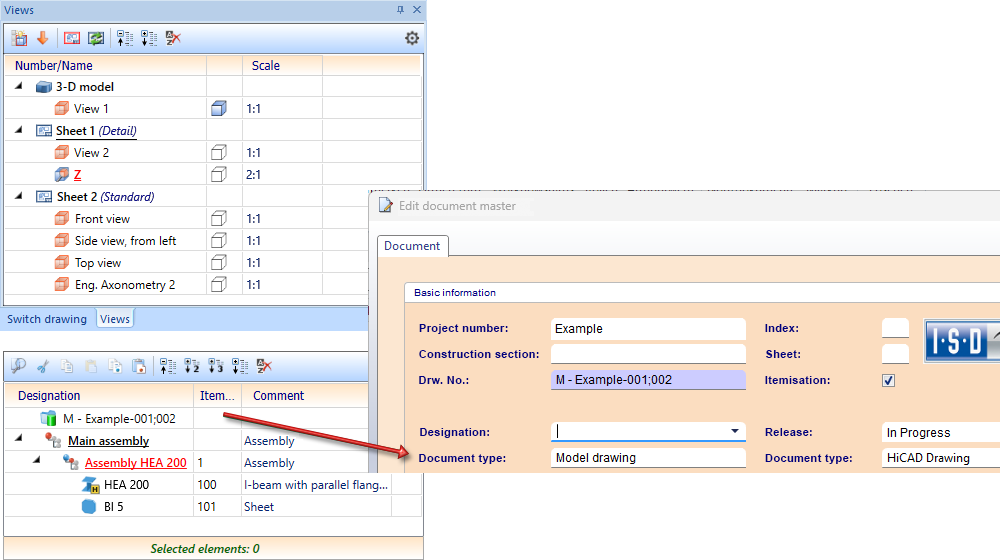Click the wireframe cube icon for Z view
1000x560 pixels.
point(219,174)
